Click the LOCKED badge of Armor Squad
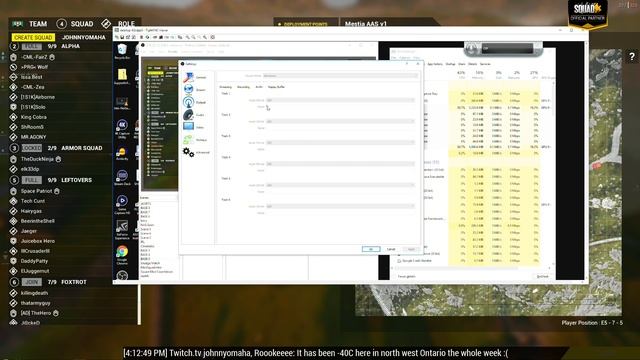Viewport: 640px width, 360px height. pos(32,148)
